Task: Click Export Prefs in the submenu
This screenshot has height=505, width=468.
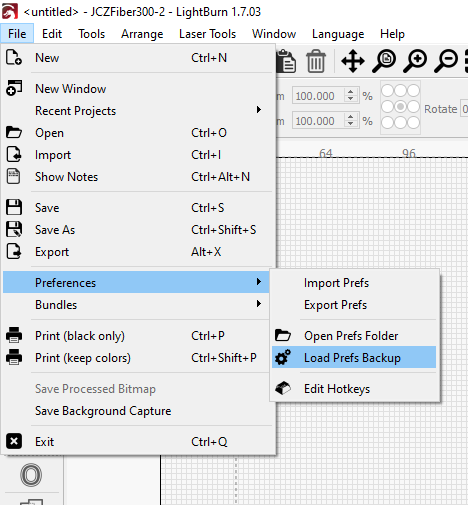Action: 335,305
